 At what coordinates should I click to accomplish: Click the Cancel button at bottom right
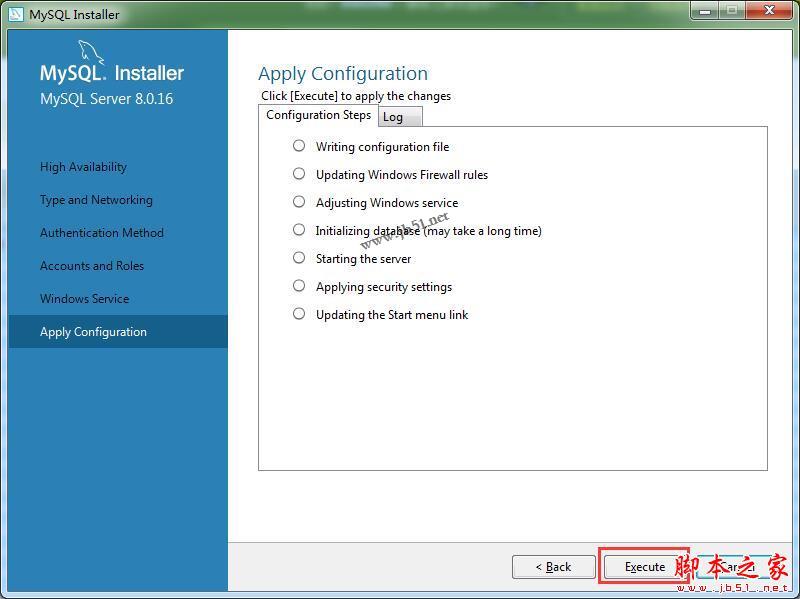tap(731, 566)
